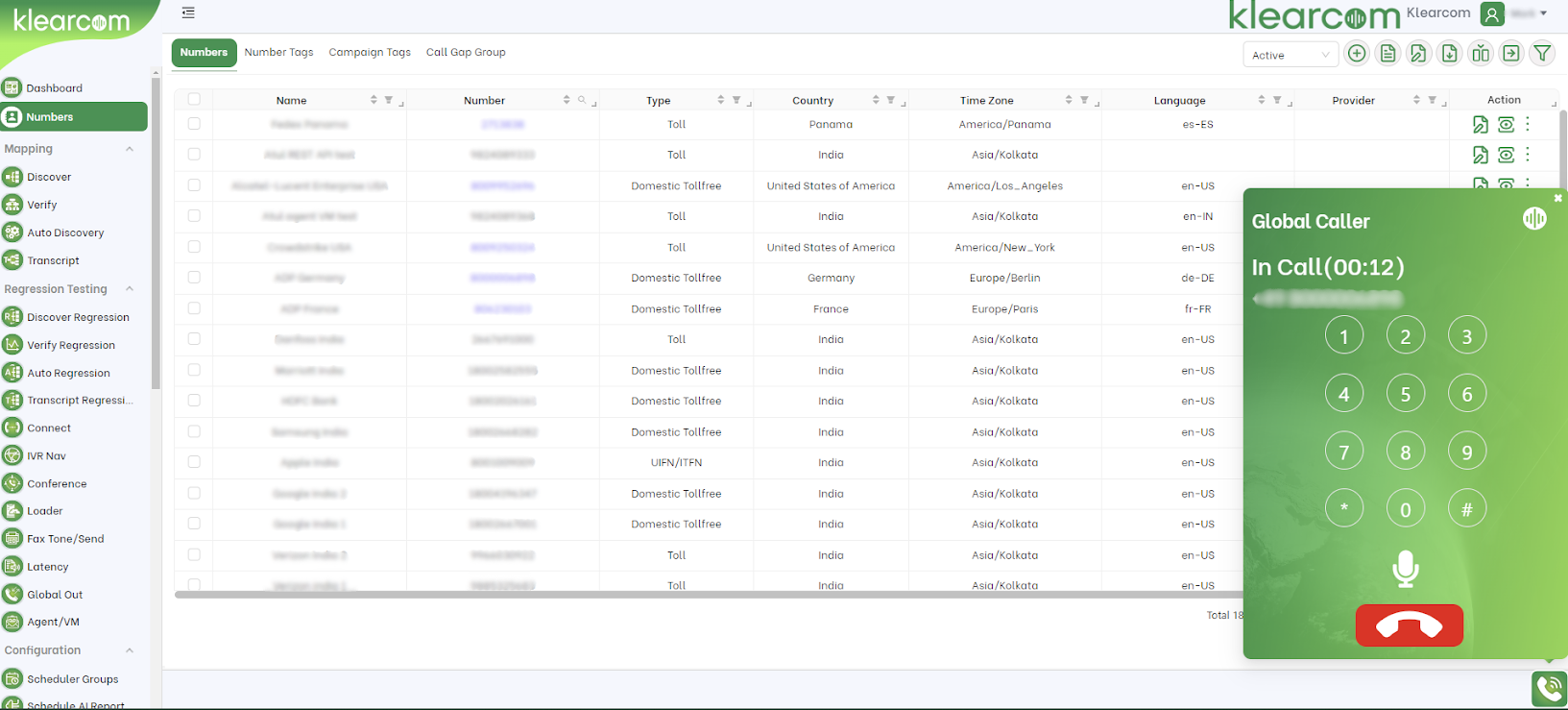Sort by the Time Zone column arrows
The image size is (1568, 710).
coord(1069,100)
